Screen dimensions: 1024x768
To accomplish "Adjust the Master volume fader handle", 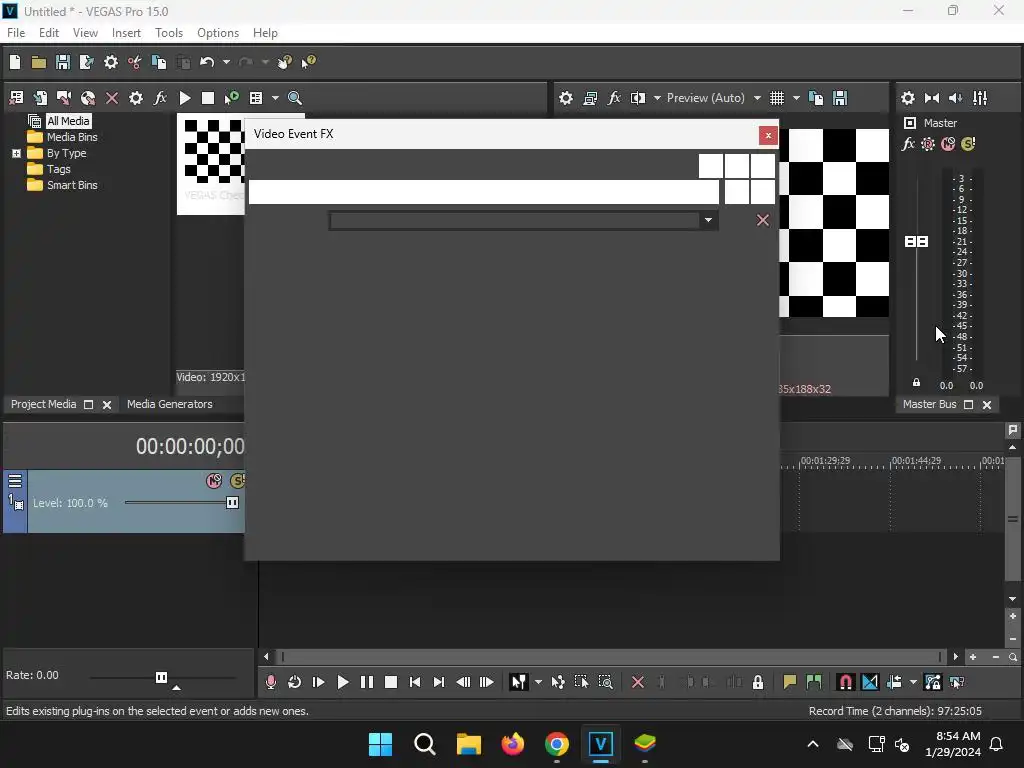I will point(916,242).
